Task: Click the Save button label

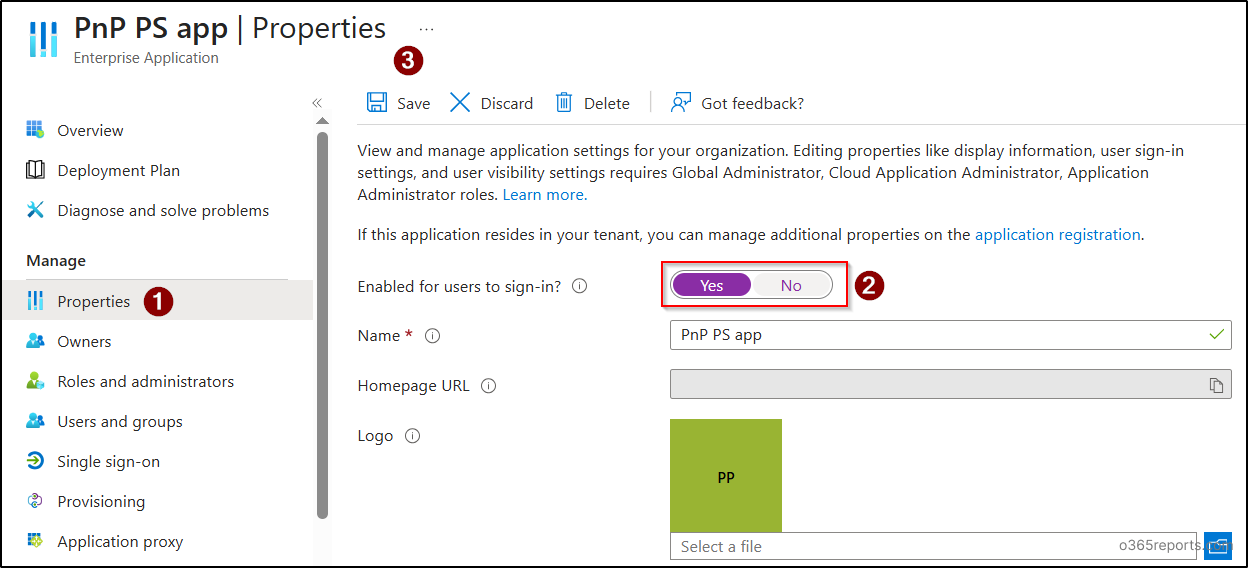Action: (414, 103)
